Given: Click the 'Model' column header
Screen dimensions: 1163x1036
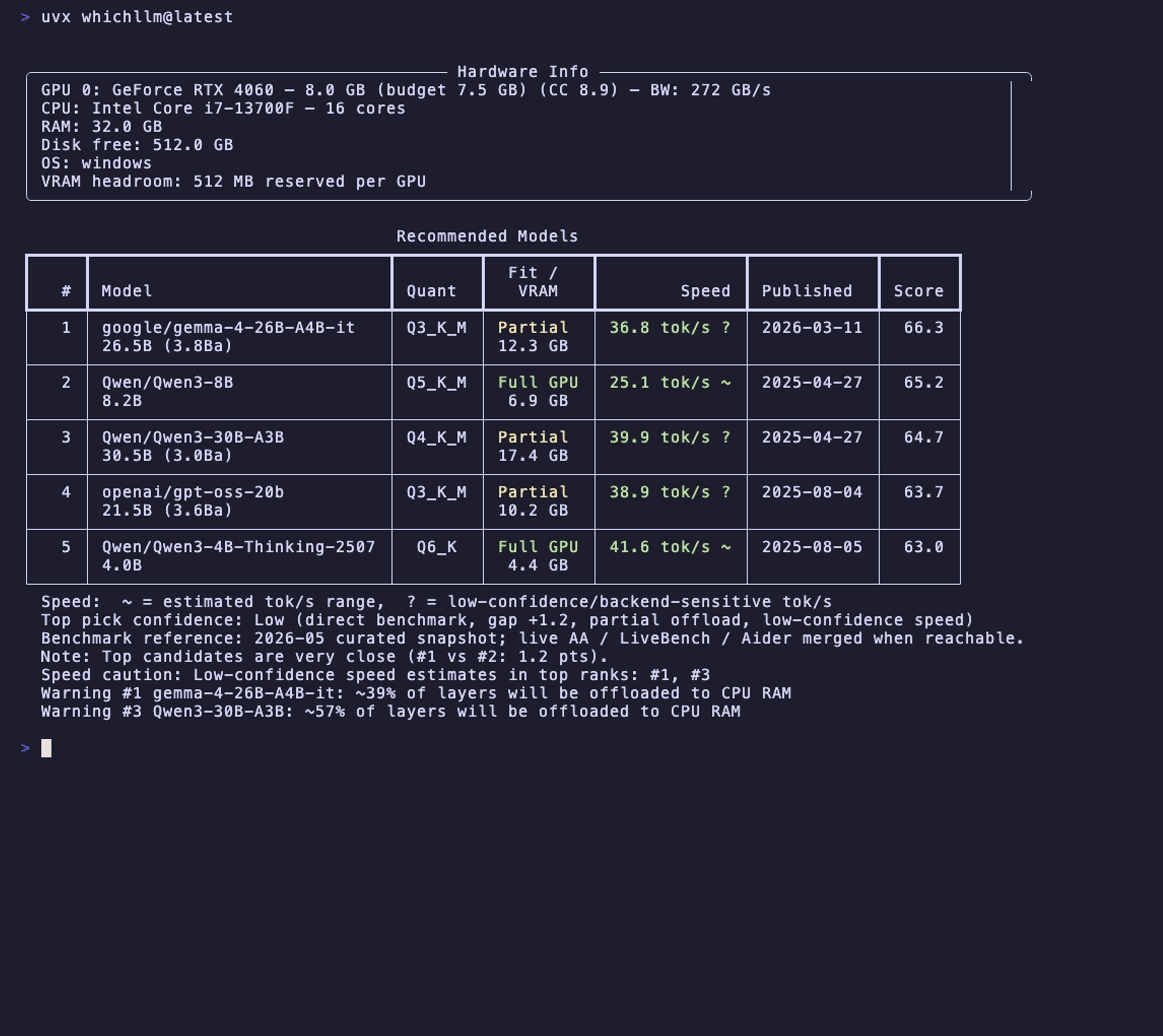Looking at the screenshot, I should pos(127,291).
